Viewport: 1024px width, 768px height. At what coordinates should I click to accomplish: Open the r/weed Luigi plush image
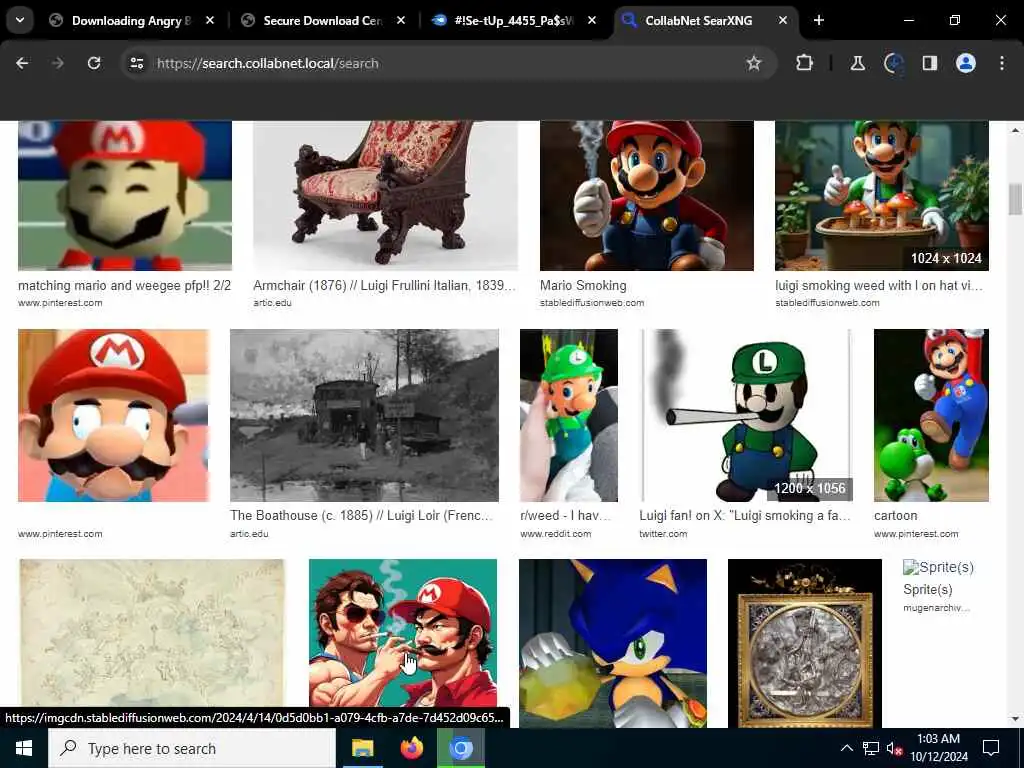click(x=569, y=415)
